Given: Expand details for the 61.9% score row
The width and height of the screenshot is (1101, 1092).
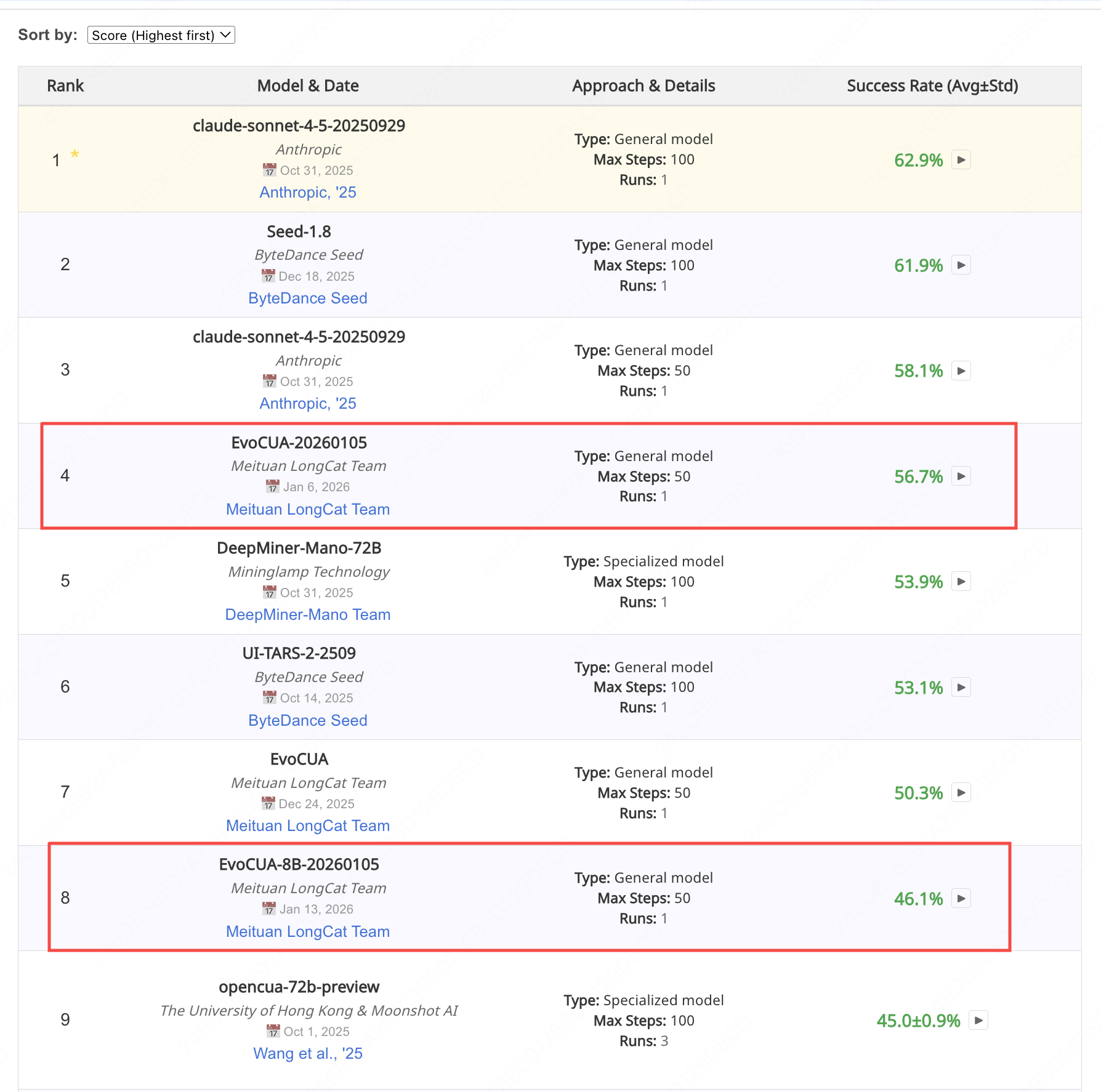Looking at the screenshot, I should (x=961, y=265).
